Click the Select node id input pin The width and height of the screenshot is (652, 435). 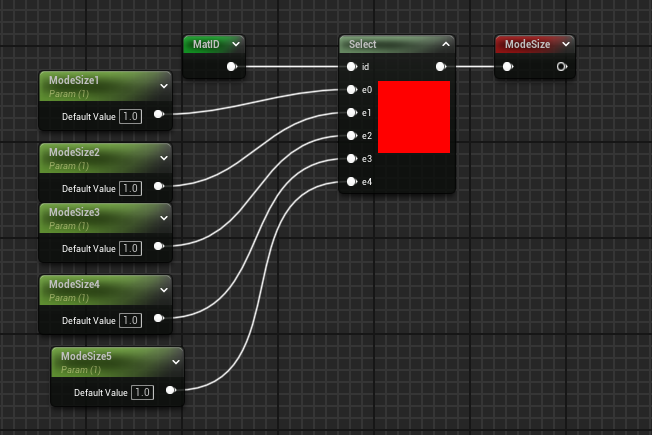(x=351, y=67)
